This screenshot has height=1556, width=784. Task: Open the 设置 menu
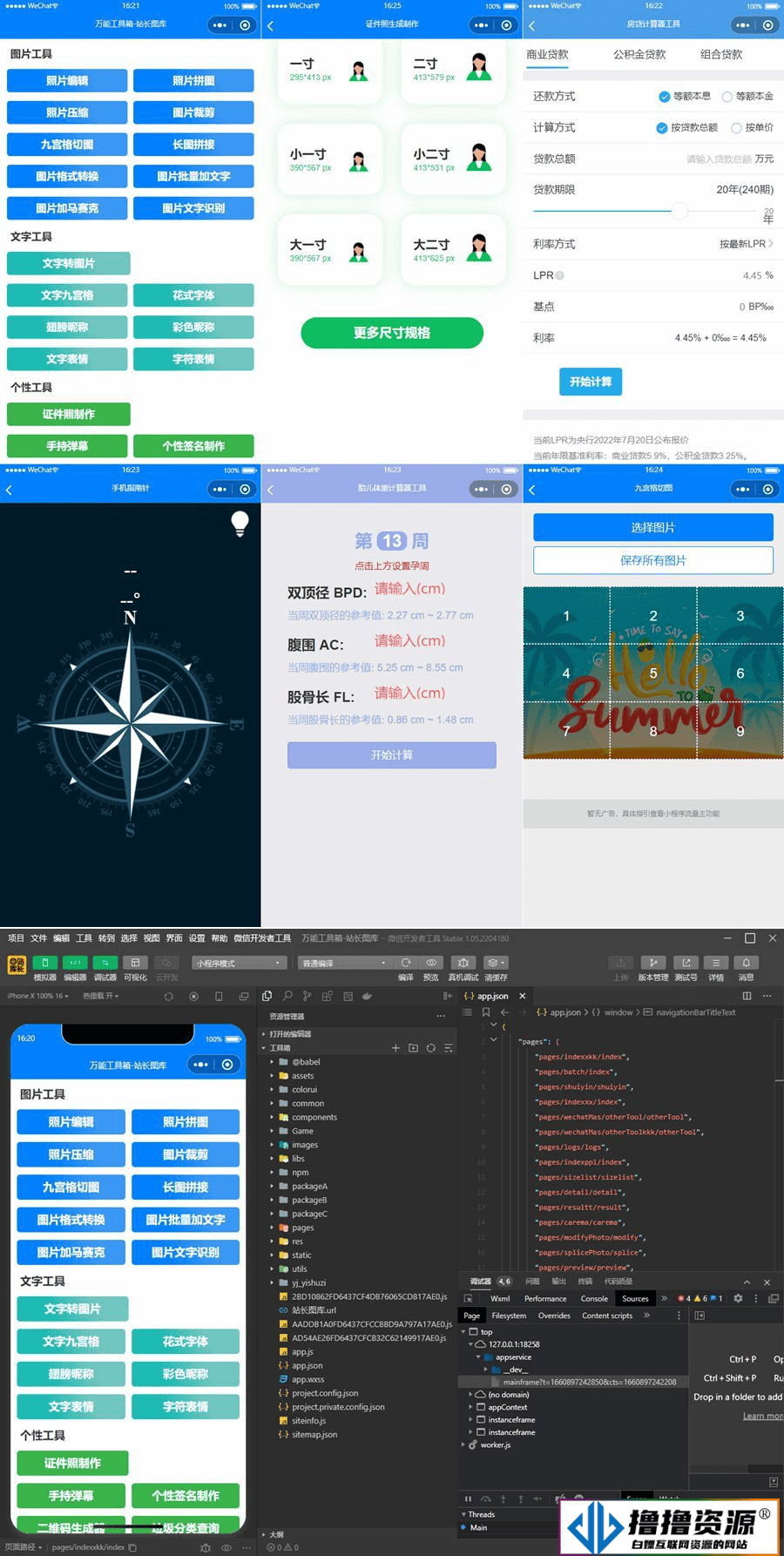pos(197,938)
